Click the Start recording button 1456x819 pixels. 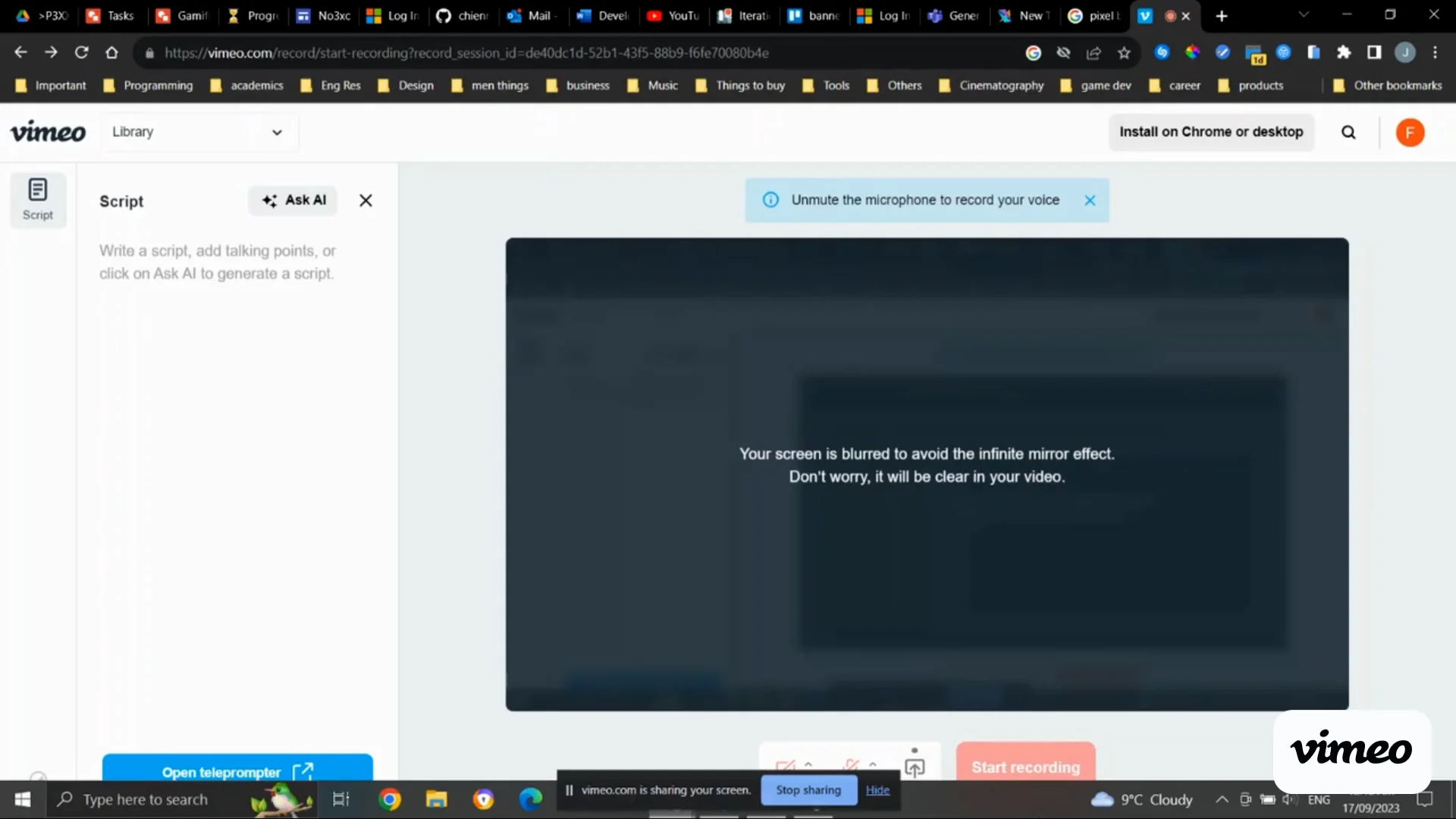tap(1025, 763)
